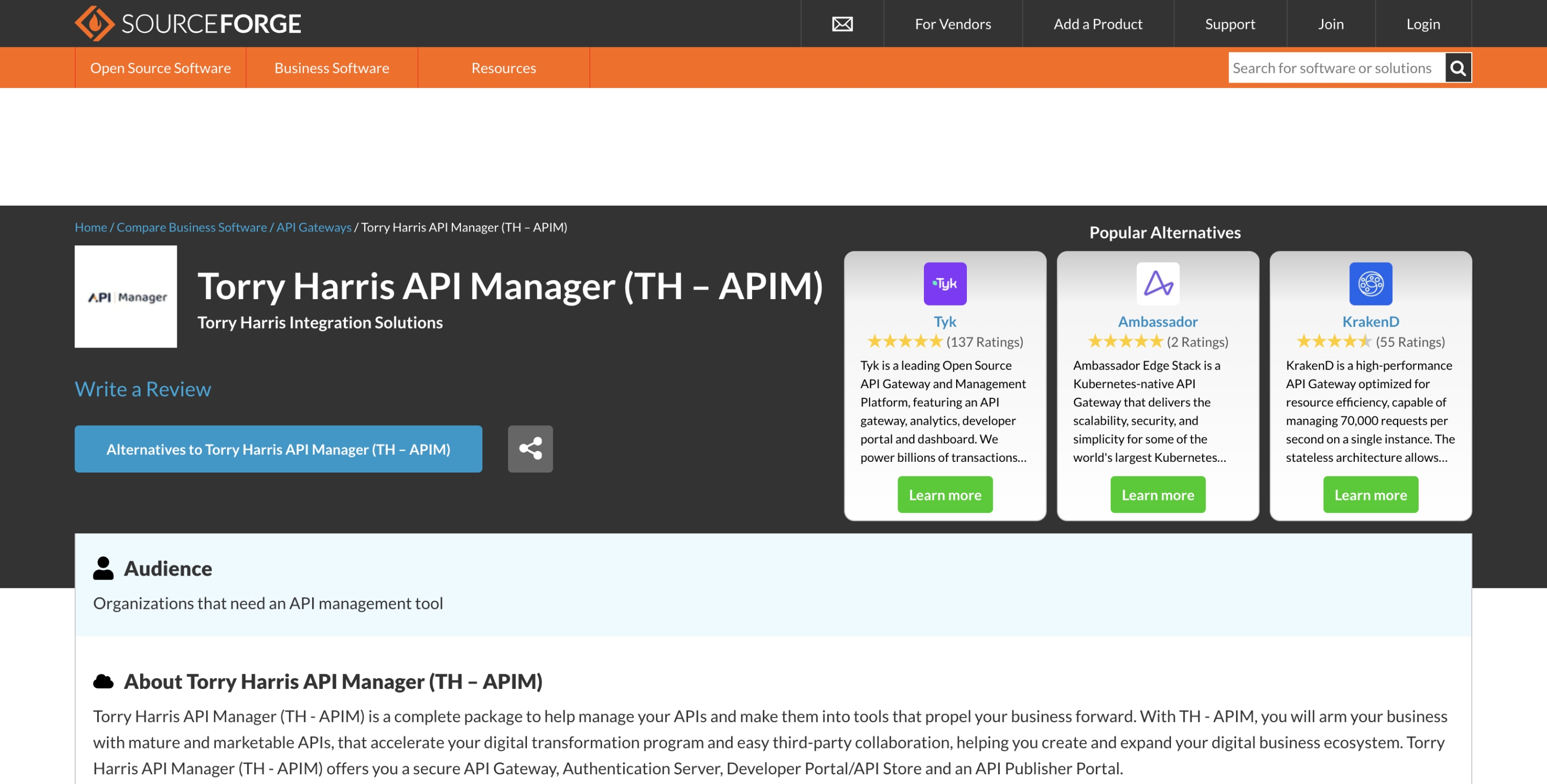Viewport: 1547px width, 784px height.
Task: Click Learn more under Tyk
Action: (x=945, y=494)
